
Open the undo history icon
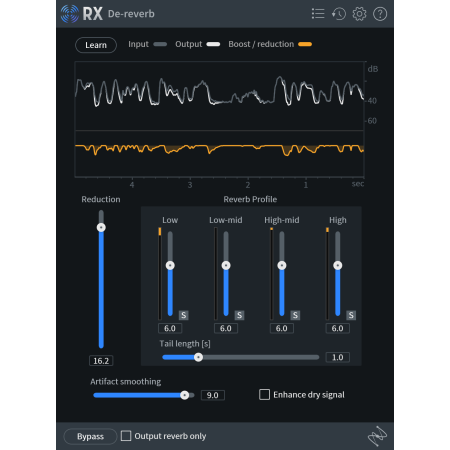[339, 14]
